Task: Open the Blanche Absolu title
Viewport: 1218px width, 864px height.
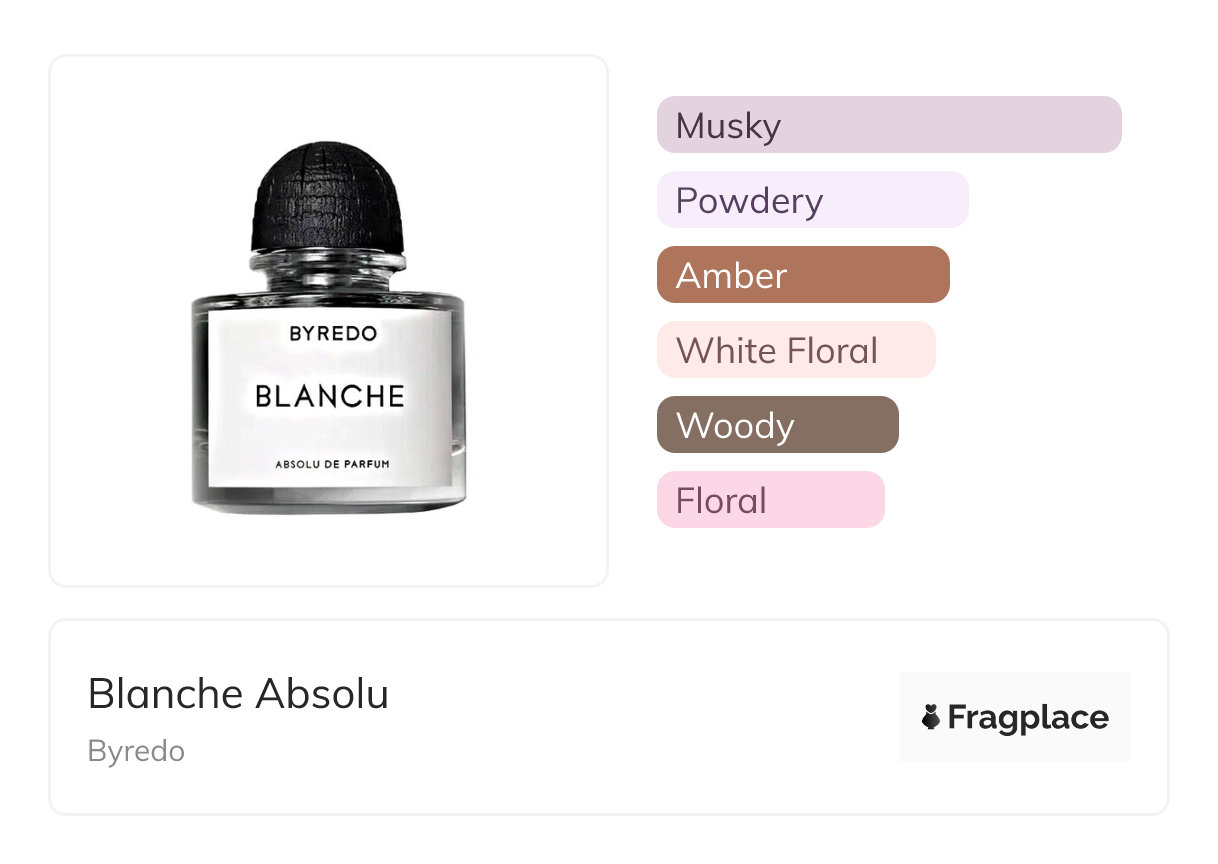Action: pyautogui.click(x=238, y=694)
